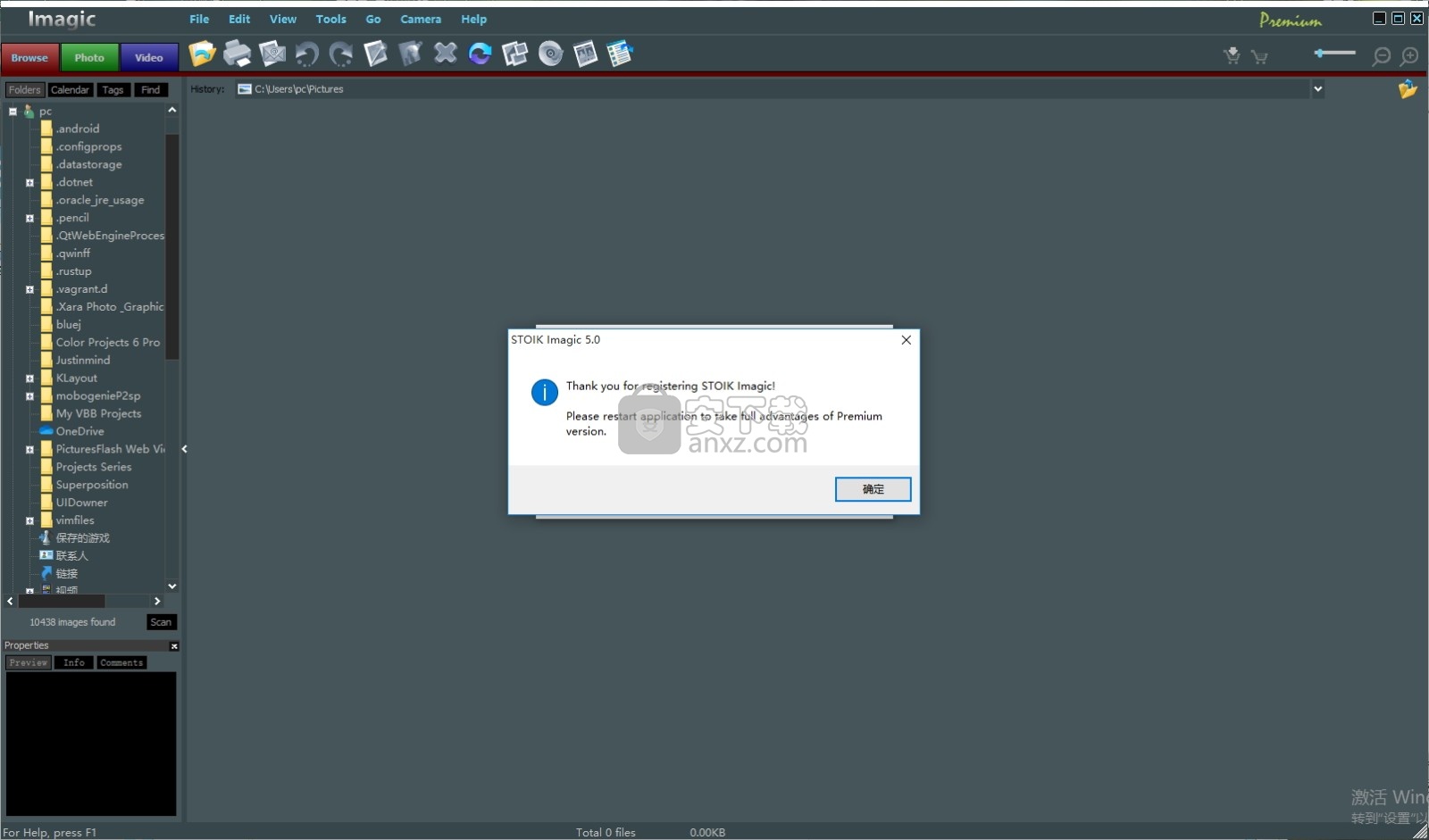Expand the KLayout folder node

pos(29,378)
